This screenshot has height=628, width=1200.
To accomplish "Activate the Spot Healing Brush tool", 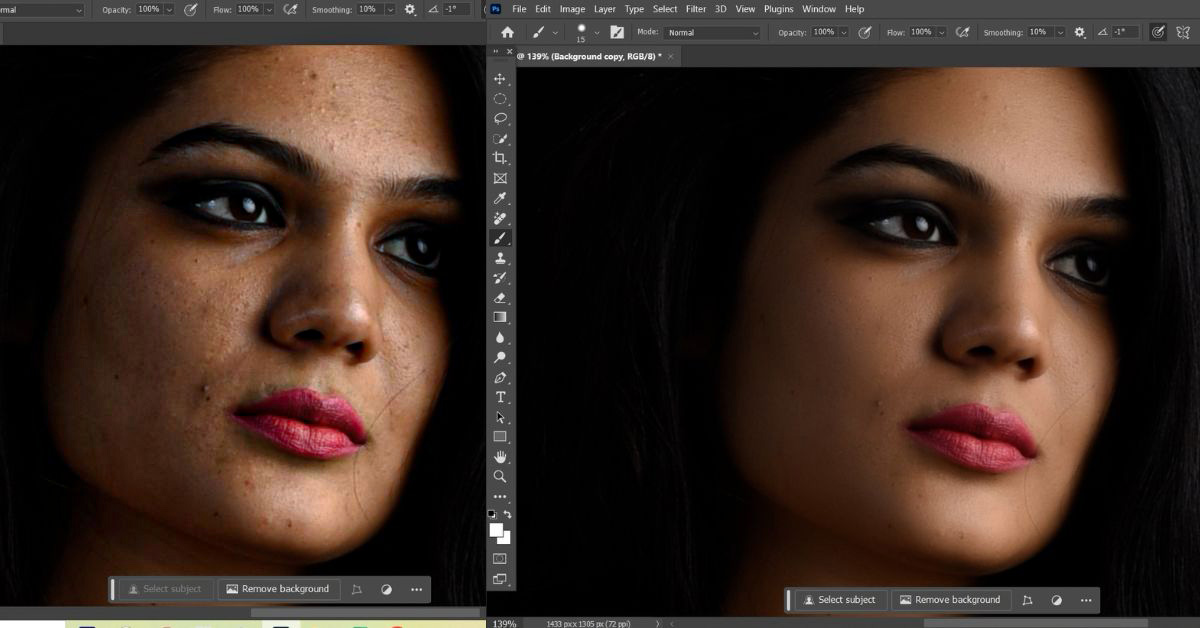I will pyautogui.click(x=500, y=218).
